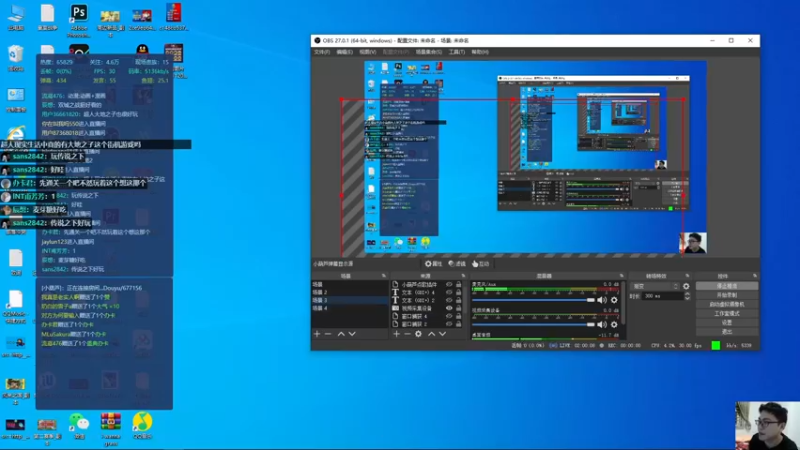Select 场景 2 in the scenes list

click(x=349, y=292)
